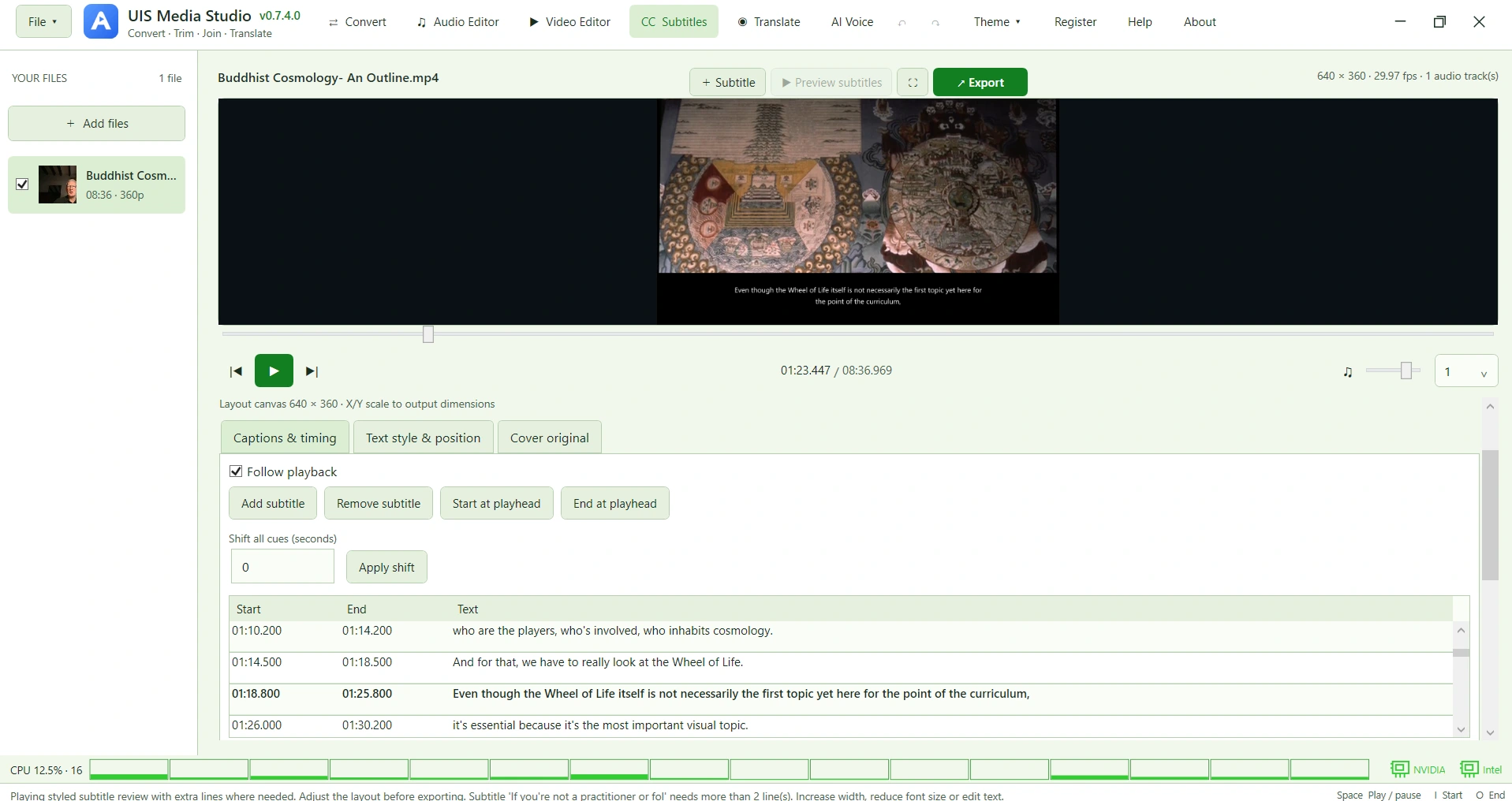The height and width of the screenshot is (801, 1512).
Task: Open the Convert section
Action: 357,22
